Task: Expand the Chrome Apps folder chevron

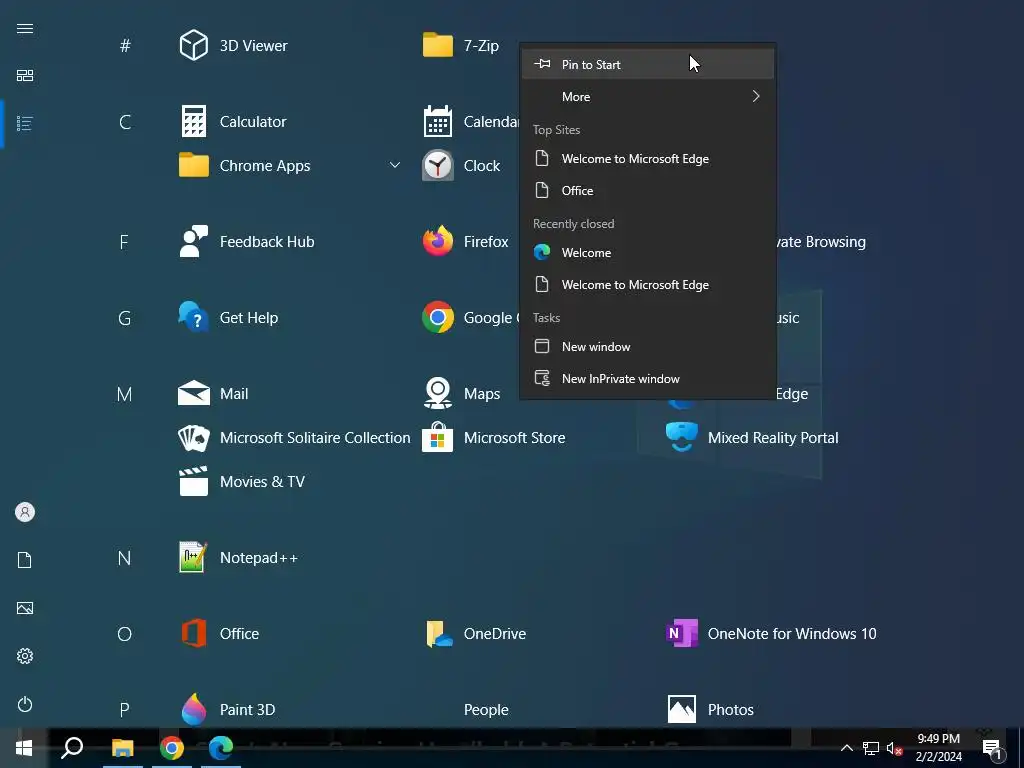Action: (394, 165)
